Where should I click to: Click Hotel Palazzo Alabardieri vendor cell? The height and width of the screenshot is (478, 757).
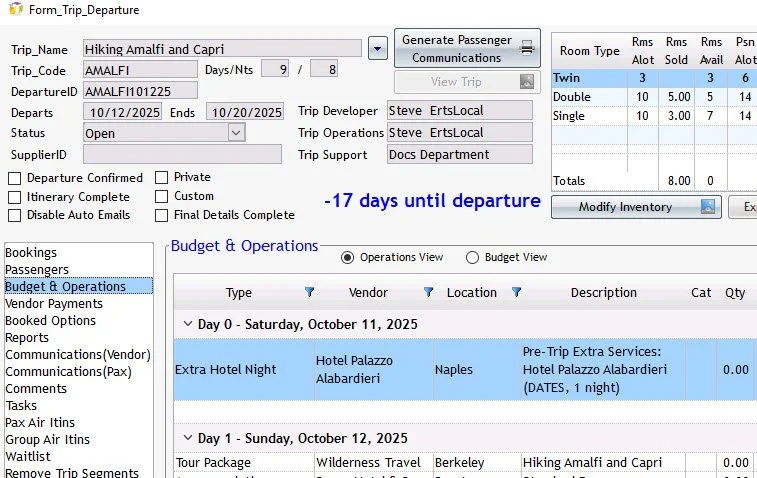(374, 369)
